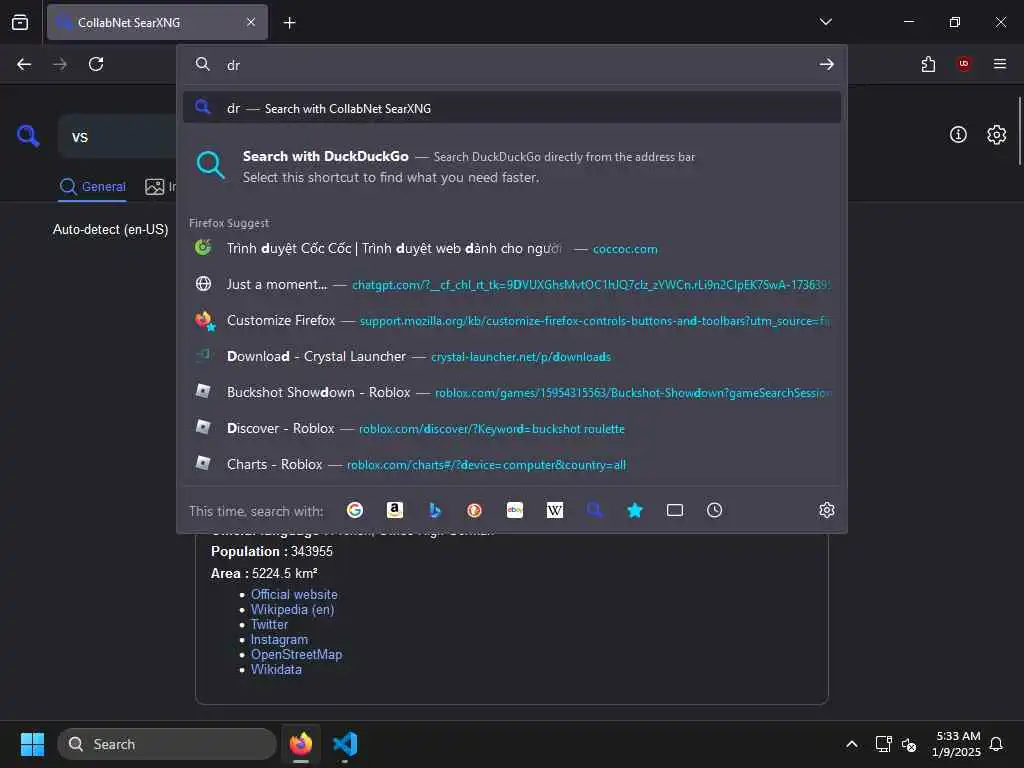Open Firefox application menu
This screenshot has height=768, width=1024.
point(999,64)
